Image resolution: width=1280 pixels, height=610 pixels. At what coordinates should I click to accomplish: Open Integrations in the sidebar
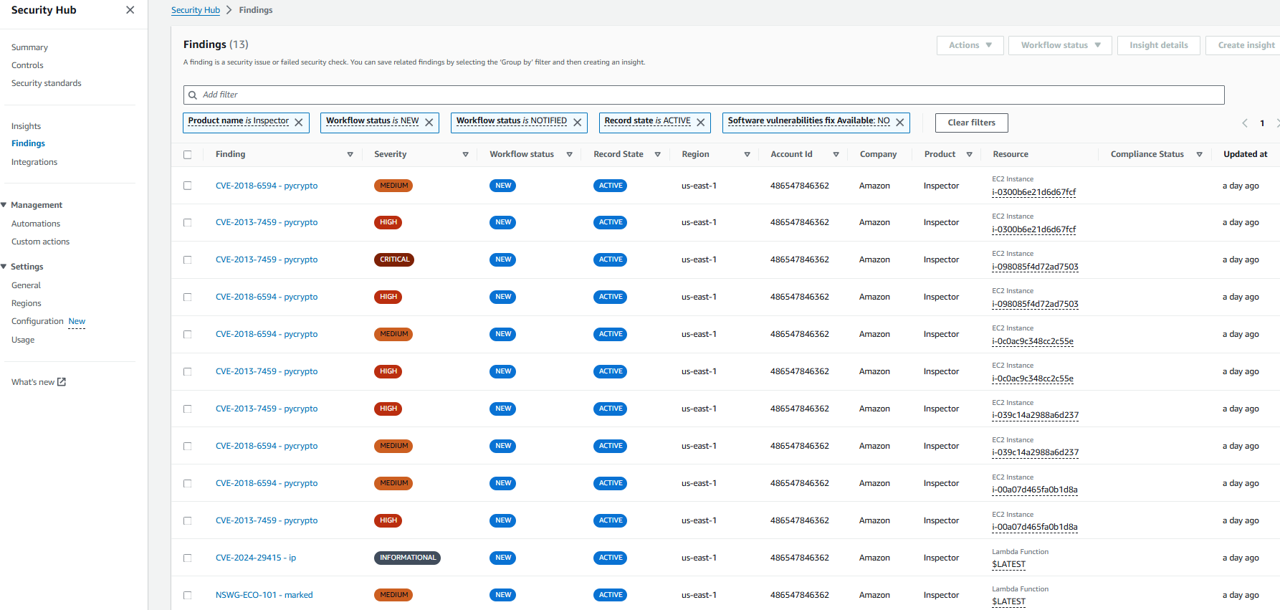coord(34,162)
